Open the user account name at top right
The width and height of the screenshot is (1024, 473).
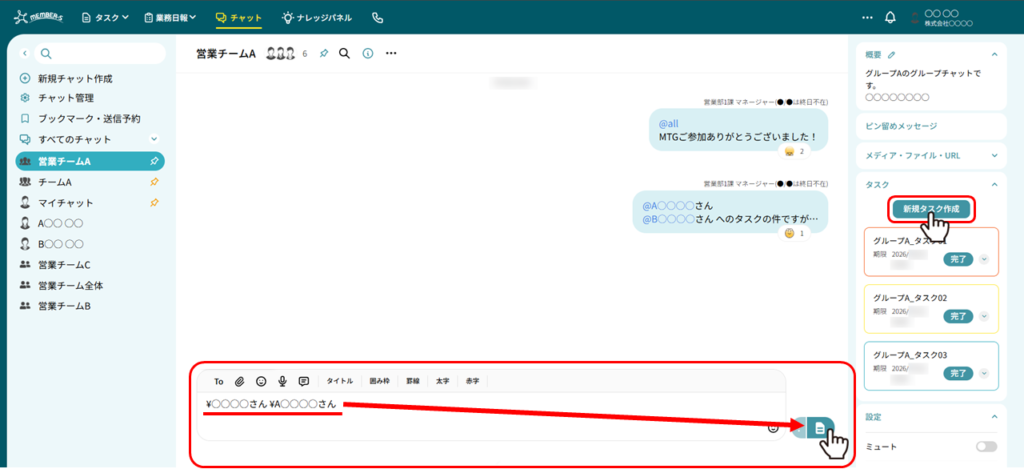coord(949,18)
